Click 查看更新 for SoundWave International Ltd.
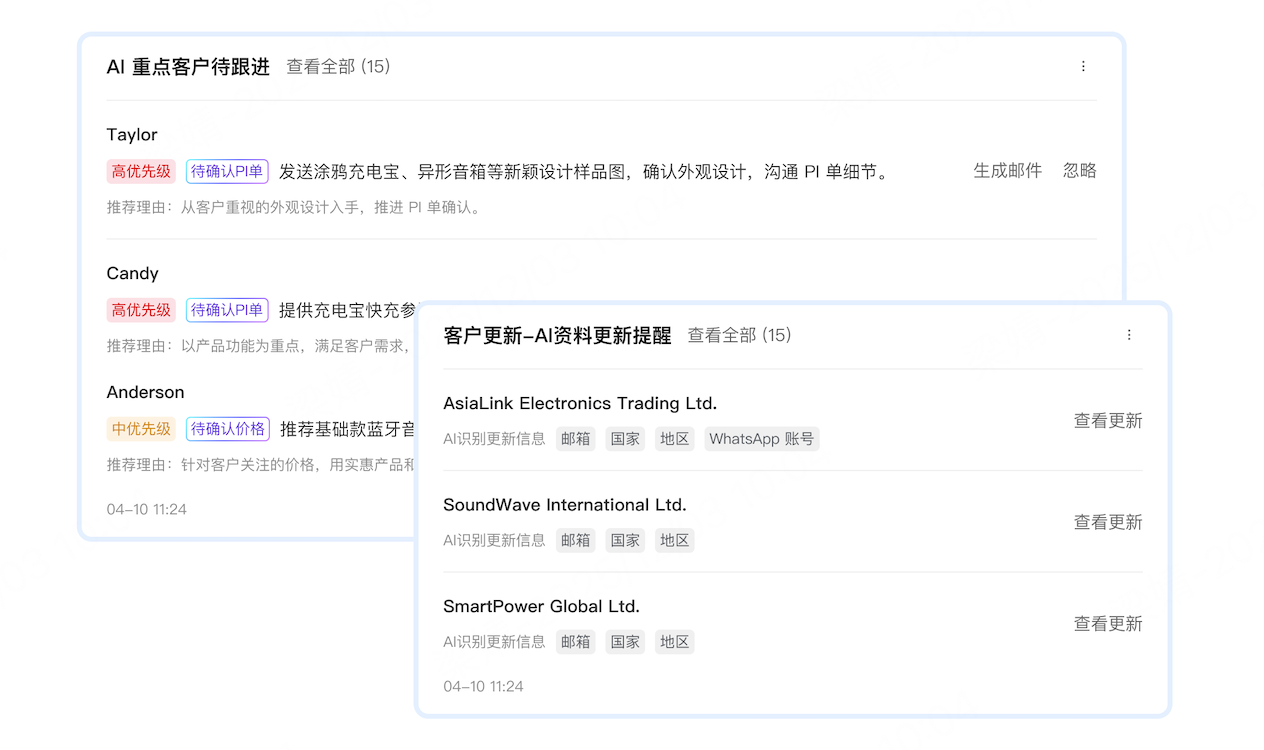 coord(1107,522)
